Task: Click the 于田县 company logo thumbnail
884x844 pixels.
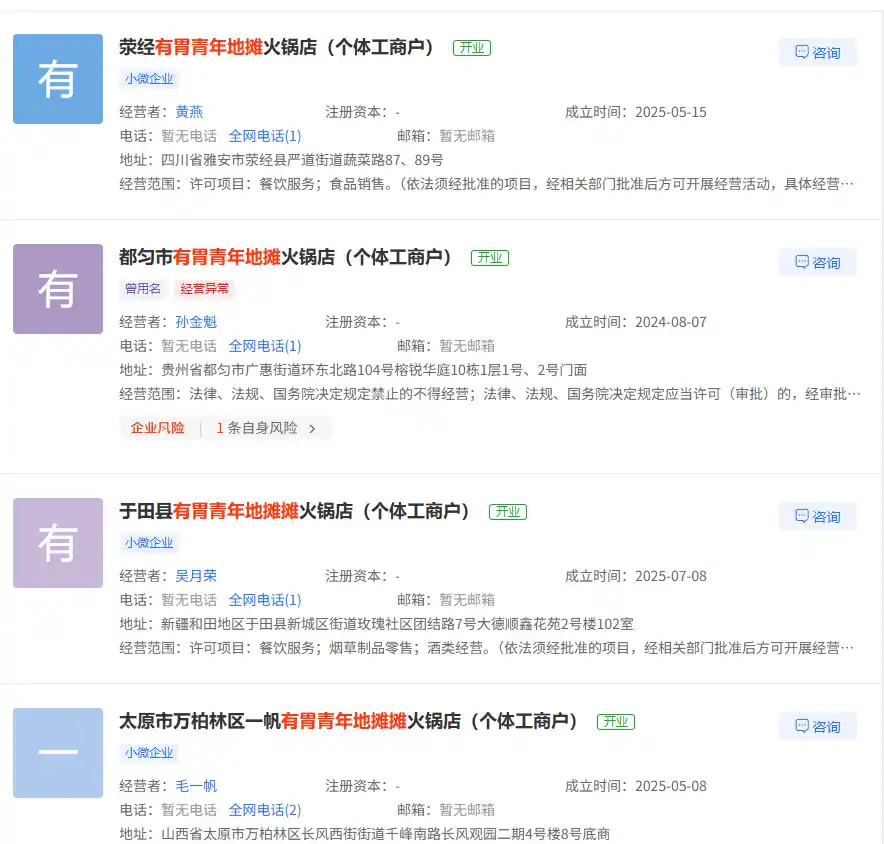Action: click(x=58, y=543)
